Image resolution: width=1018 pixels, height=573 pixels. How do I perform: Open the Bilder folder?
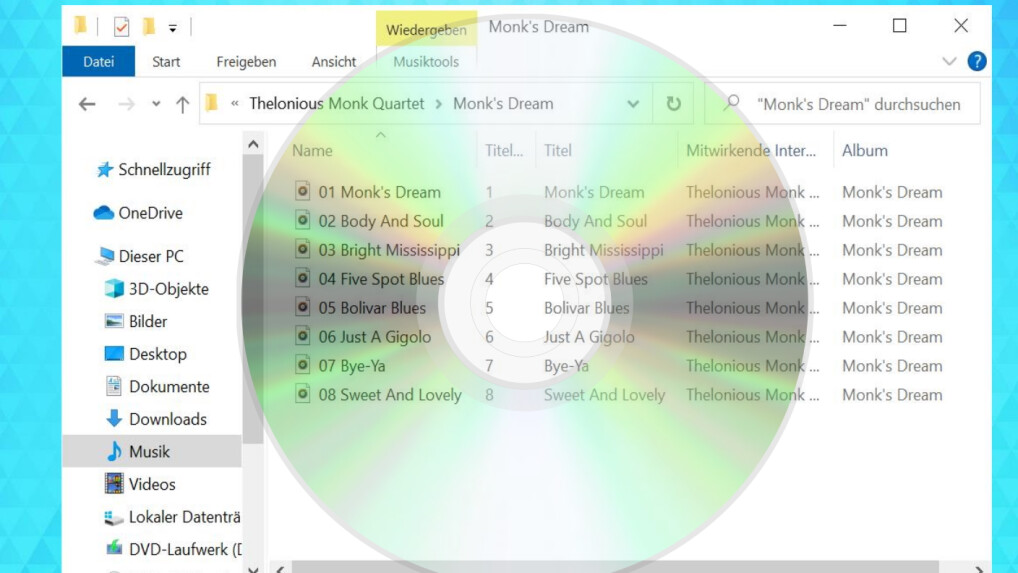[x=148, y=321]
